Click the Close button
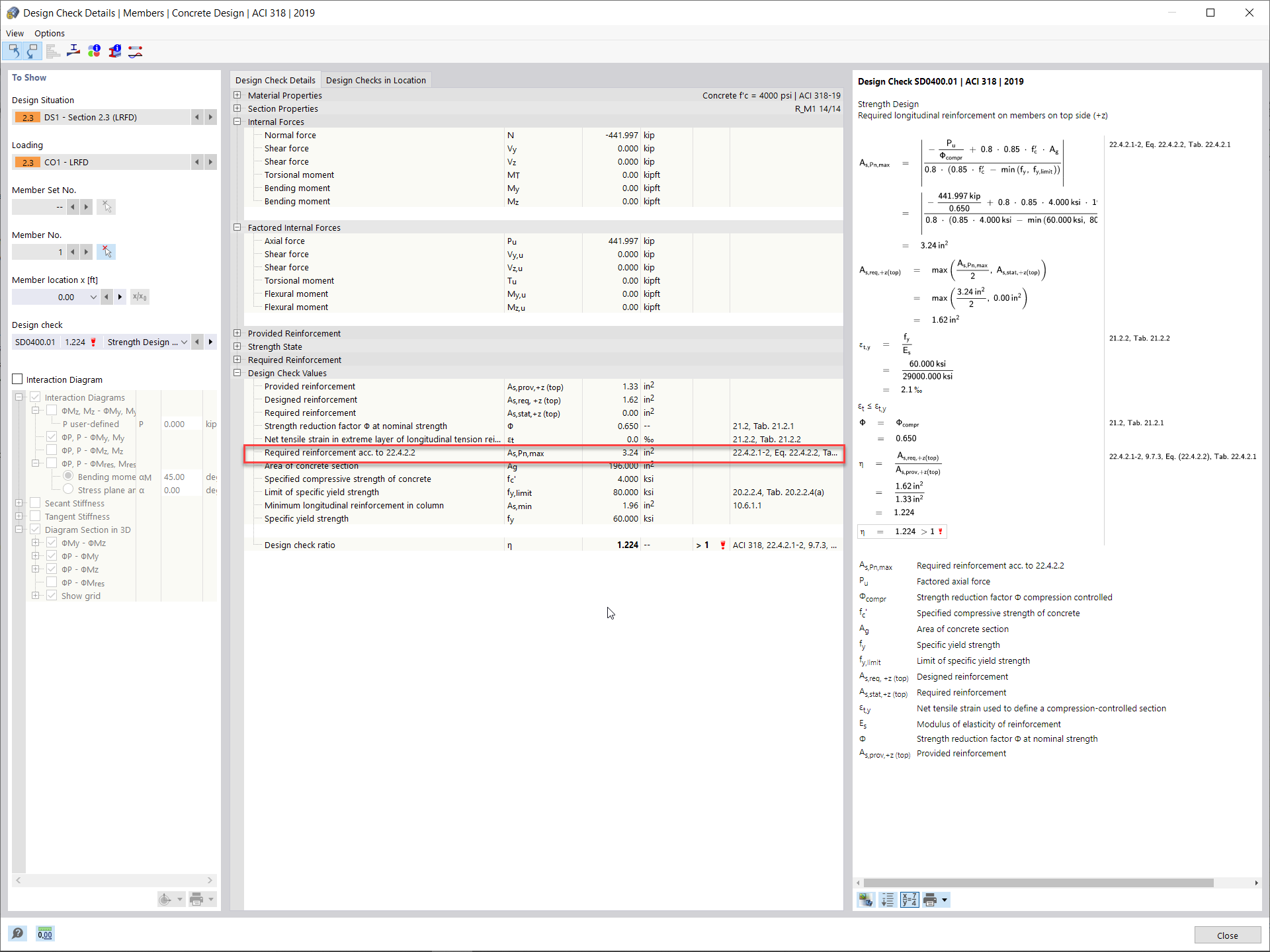Screen dimensions: 1270x952 [1227, 935]
